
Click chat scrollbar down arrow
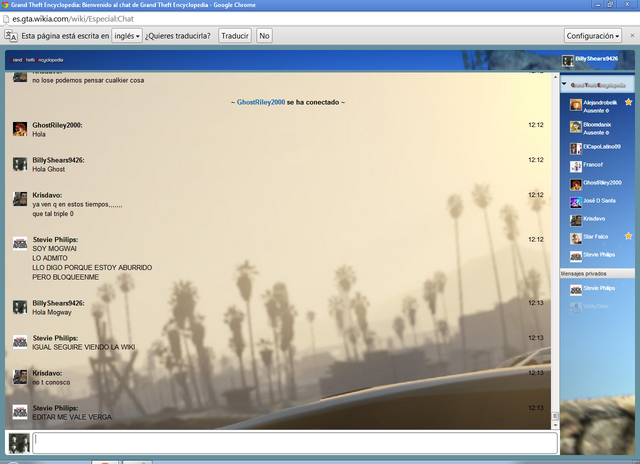pos(555,425)
